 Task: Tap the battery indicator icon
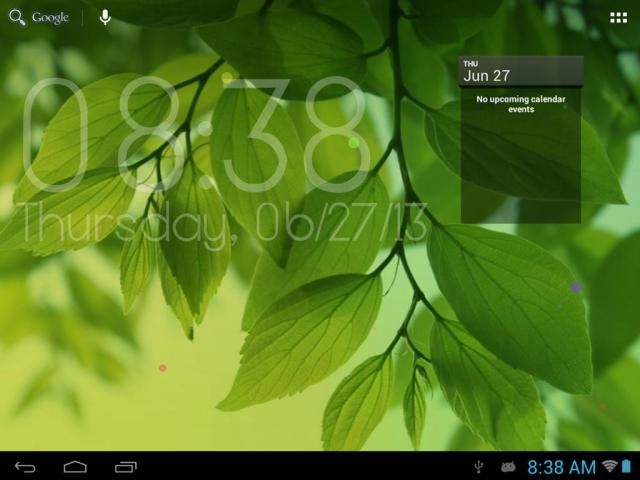pos(626,466)
